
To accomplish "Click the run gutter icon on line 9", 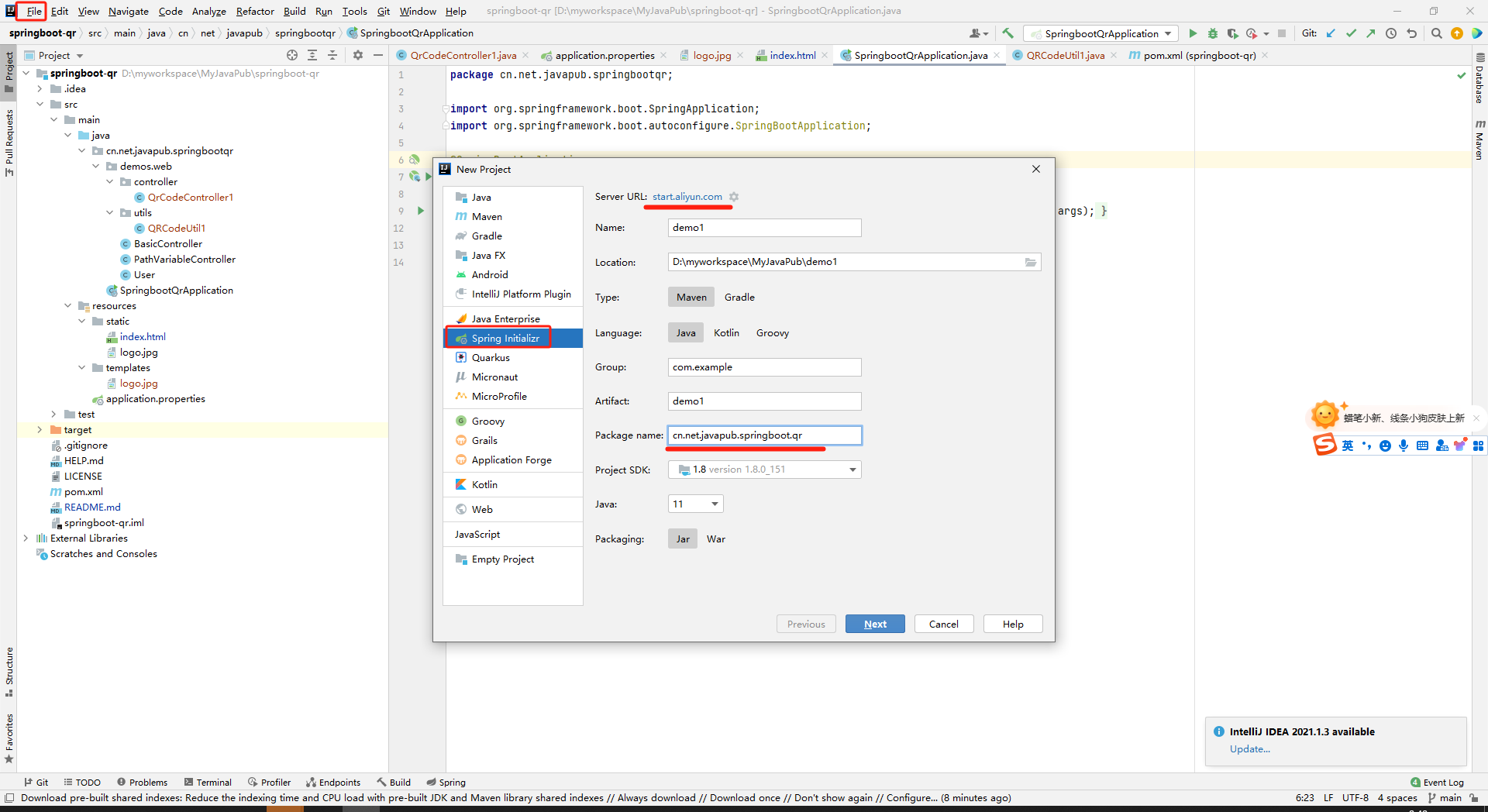I will pyautogui.click(x=421, y=211).
